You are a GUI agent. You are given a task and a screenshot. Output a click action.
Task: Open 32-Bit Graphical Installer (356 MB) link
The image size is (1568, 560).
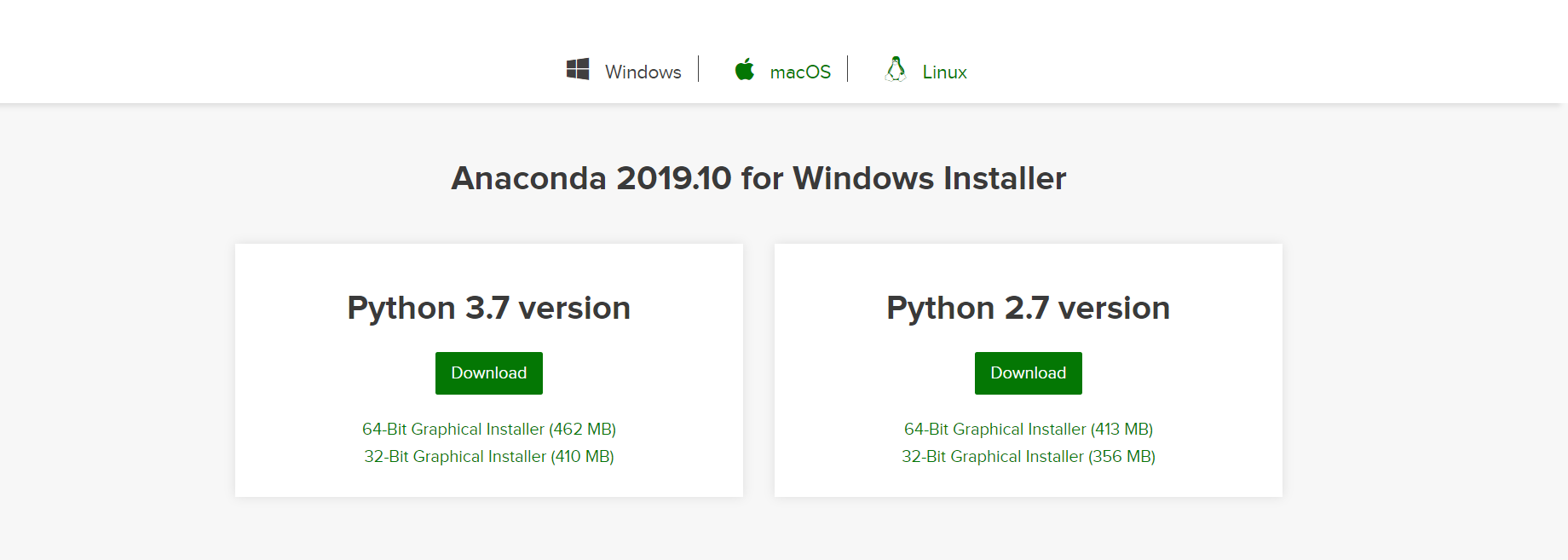(x=1029, y=457)
